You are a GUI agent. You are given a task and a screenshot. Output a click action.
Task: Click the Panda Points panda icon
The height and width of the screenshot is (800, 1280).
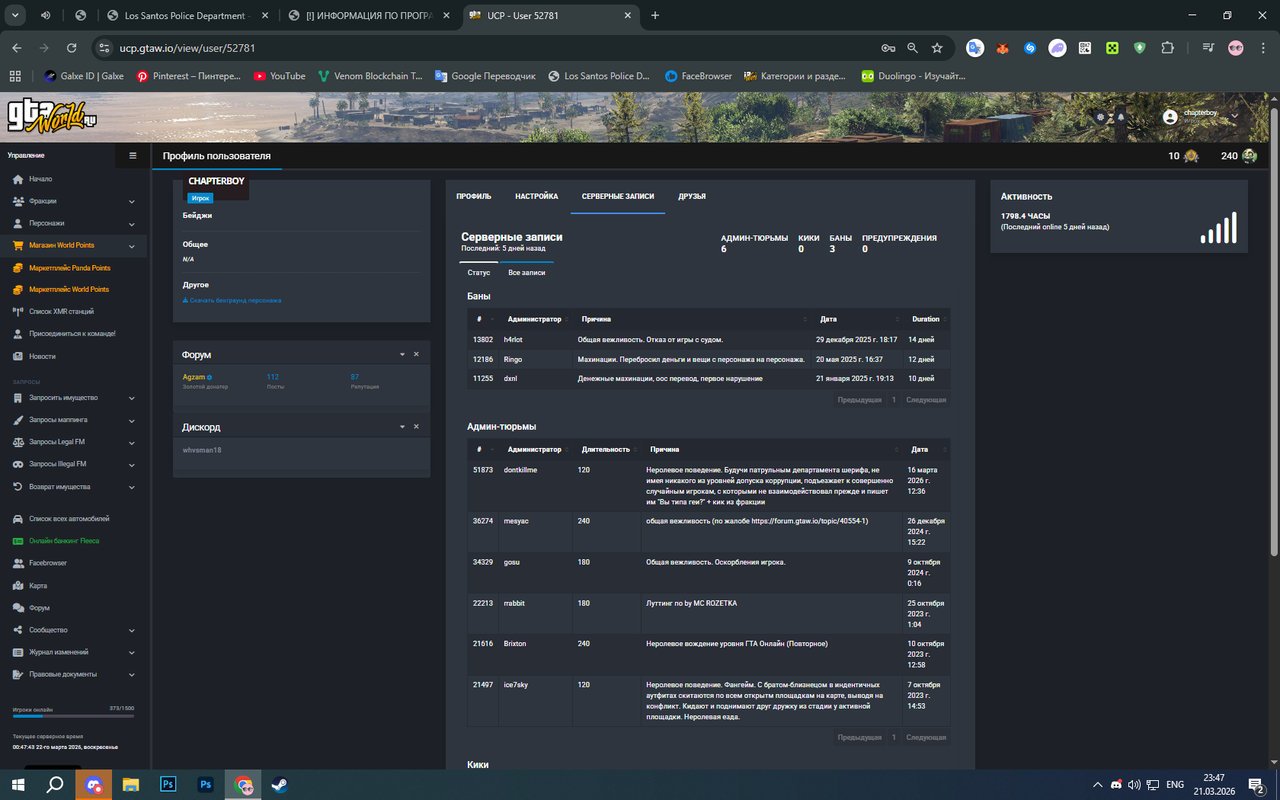(x=1249, y=156)
